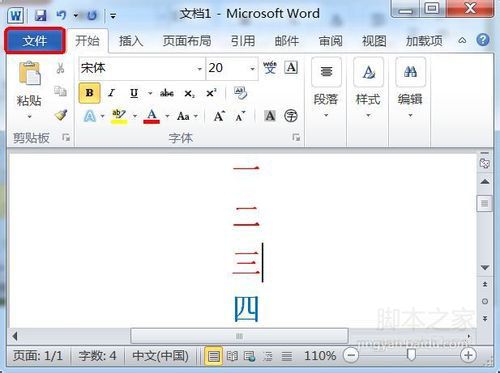Click the phonetic guide (wén) icon
Viewport: 500px width, 373px height.
tap(270, 68)
